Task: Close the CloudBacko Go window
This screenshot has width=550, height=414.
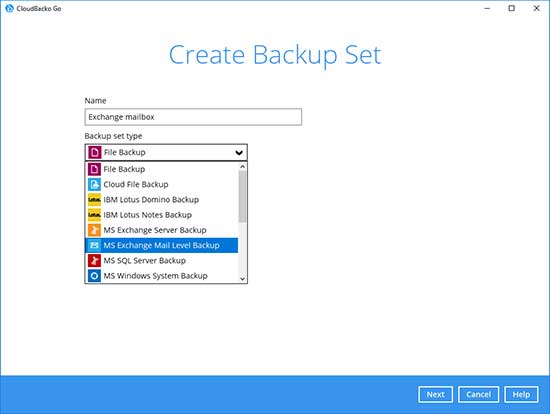Action: tap(536, 8)
